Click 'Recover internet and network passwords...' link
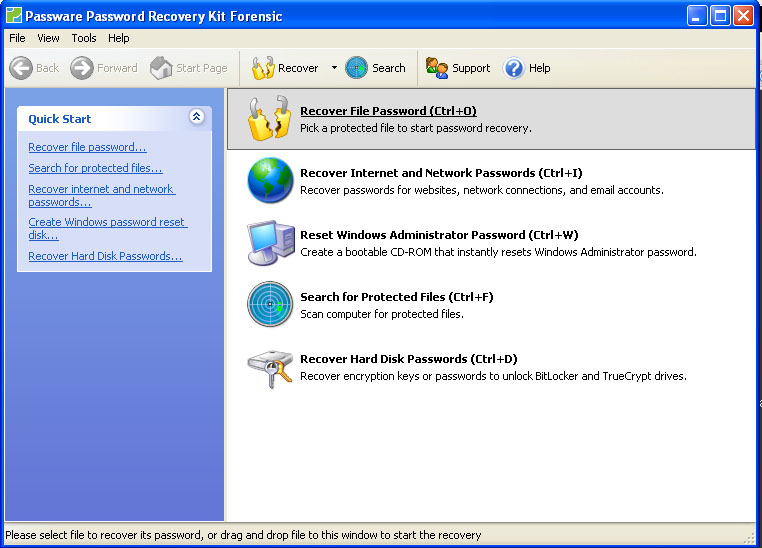 (x=102, y=195)
